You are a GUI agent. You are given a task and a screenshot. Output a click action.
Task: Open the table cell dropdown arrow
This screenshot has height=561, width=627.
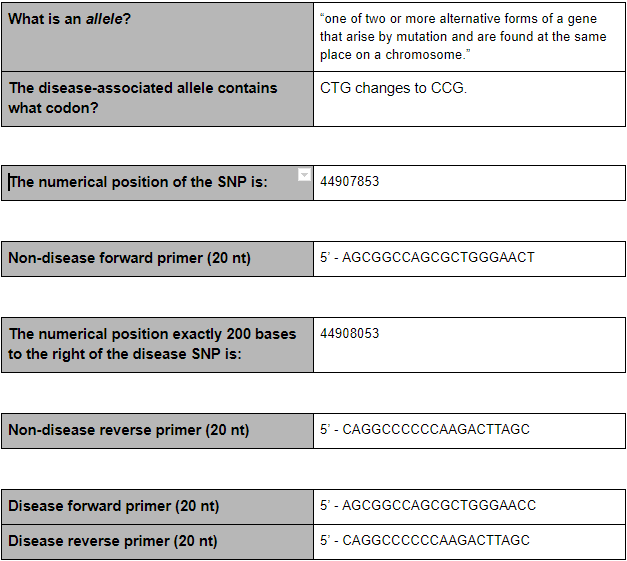pyautogui.click(x=305, y=175)
